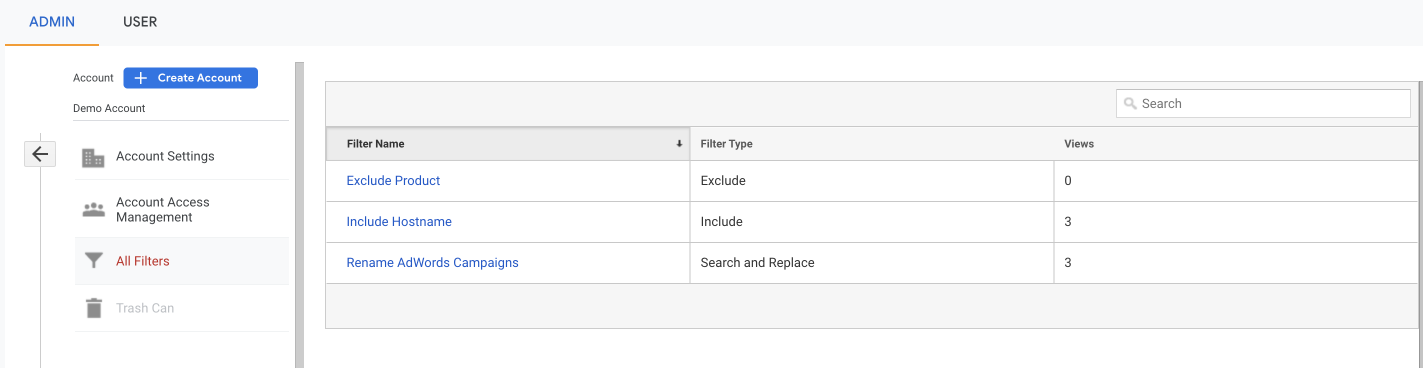Screen dimensions: 1423x368
Task: Click the Include filter type cell
Action: (x=872, y=222)
